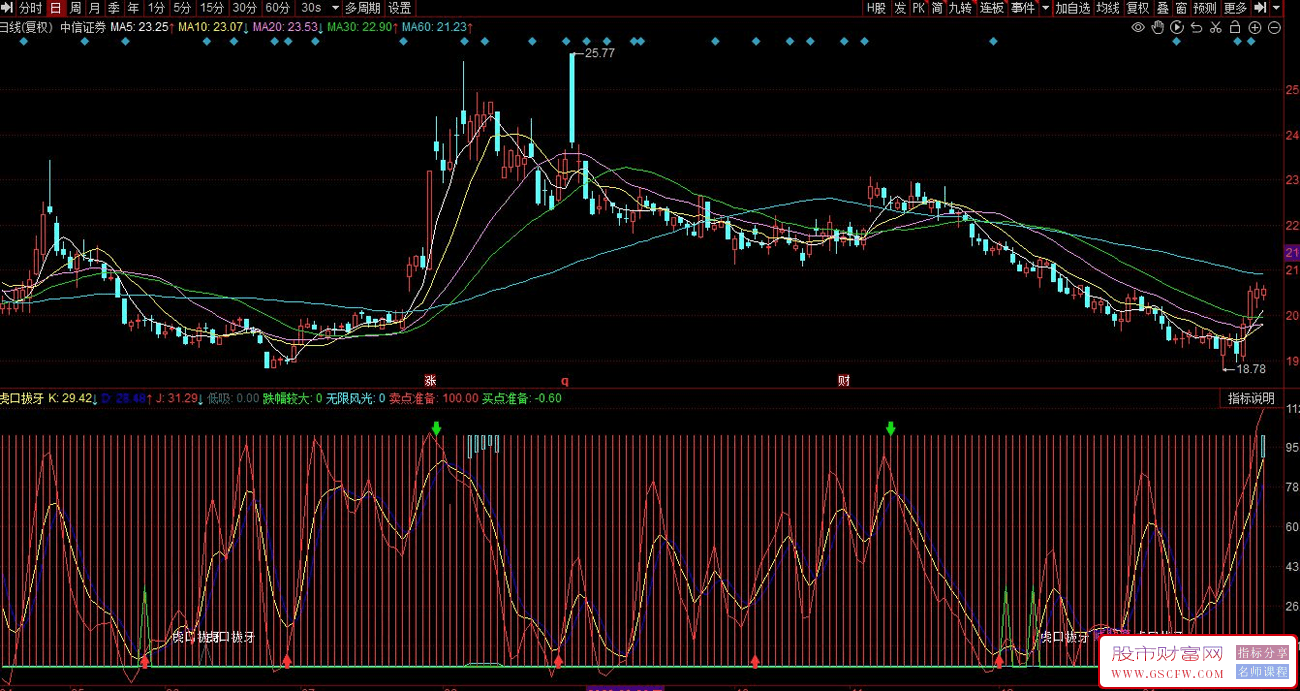Select the scissors cut tool

click(1215, 27)
